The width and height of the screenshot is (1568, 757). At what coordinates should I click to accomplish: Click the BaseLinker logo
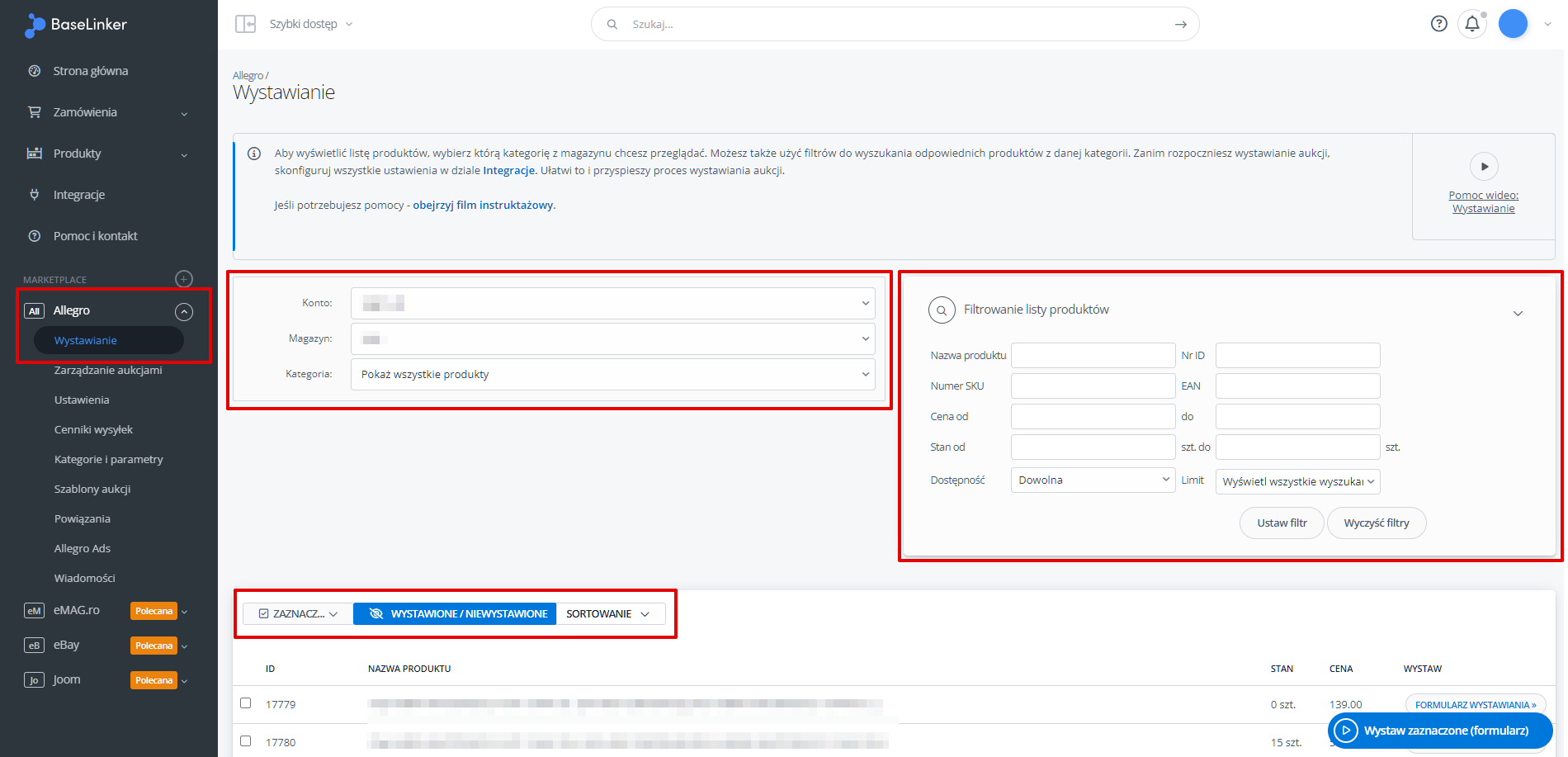click(x=76, y=25)
